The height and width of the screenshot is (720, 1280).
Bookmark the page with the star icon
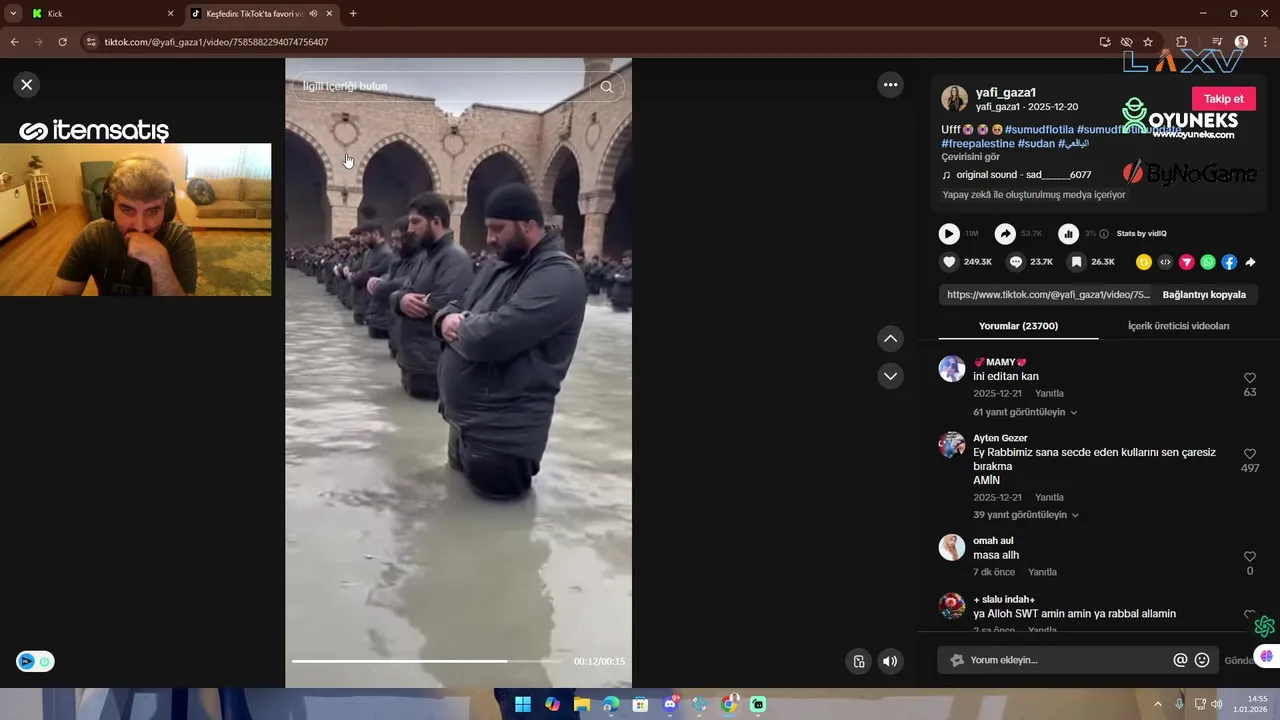click(x=1148, y=42)
